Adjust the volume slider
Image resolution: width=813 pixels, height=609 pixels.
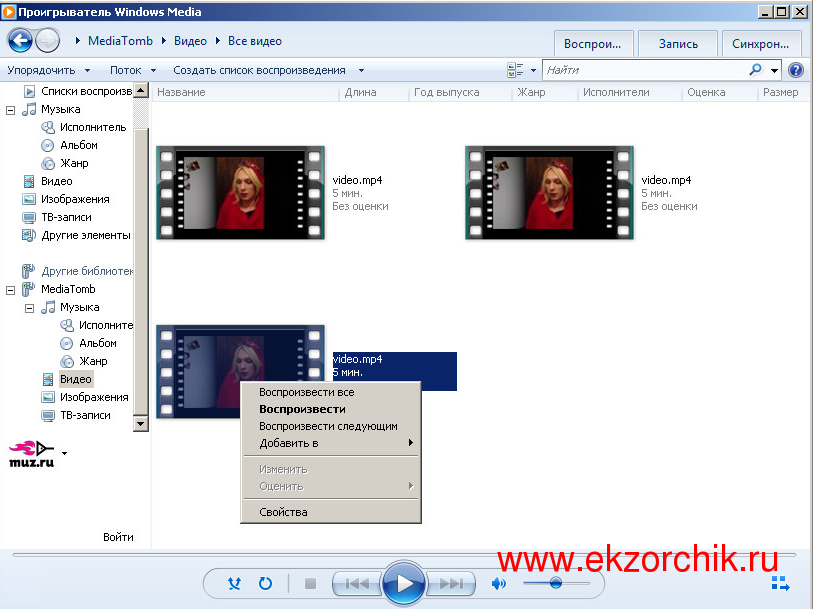point(556,583)
